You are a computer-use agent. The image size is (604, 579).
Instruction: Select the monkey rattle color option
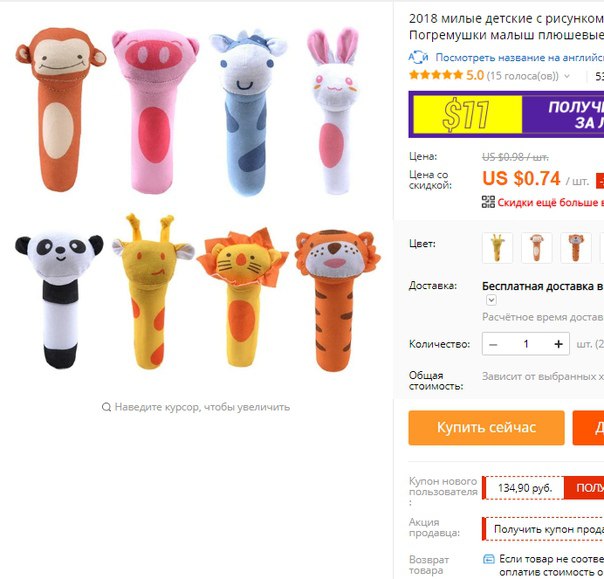coord(537,248)
